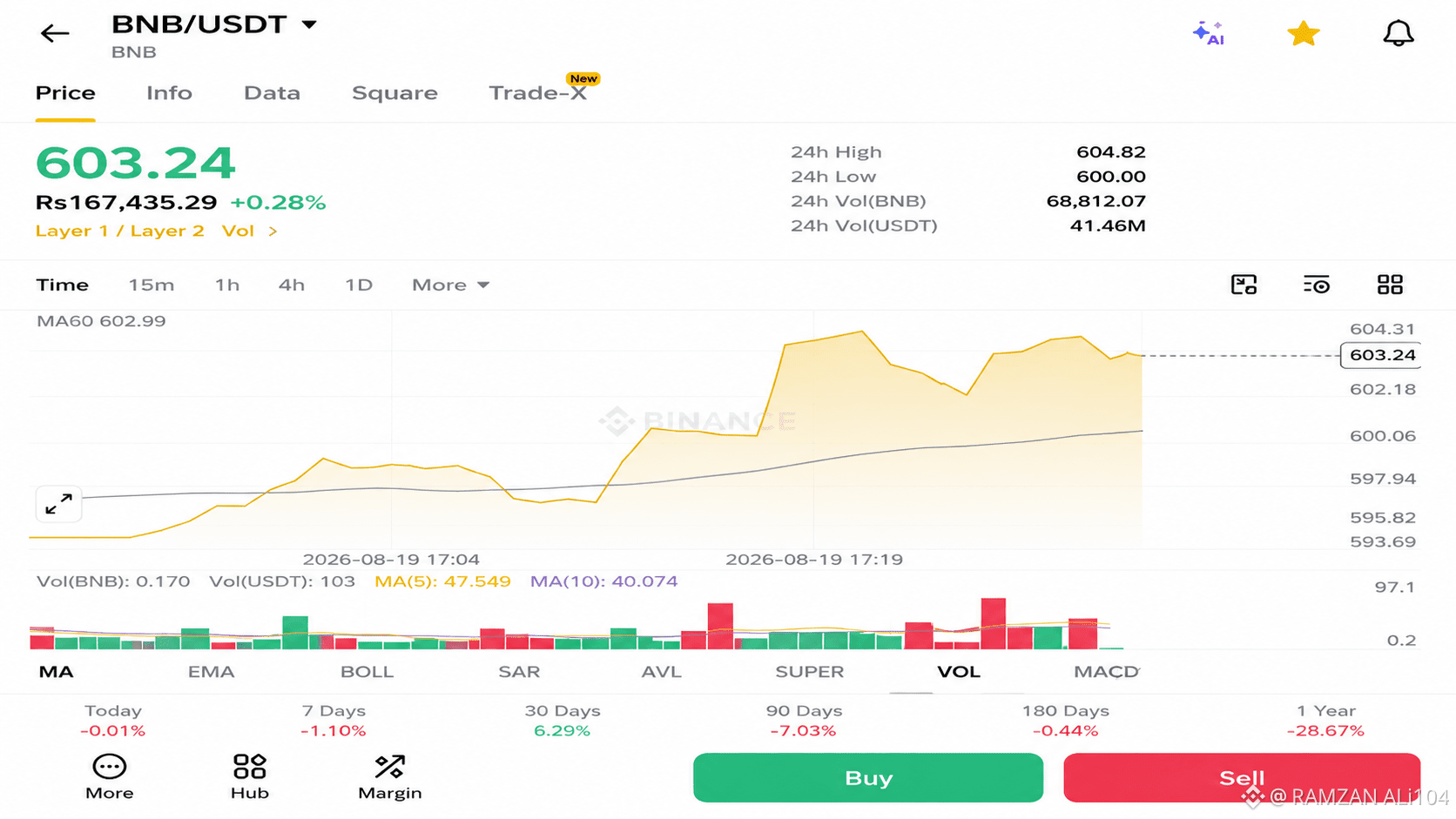This screenshot has width=1456, height=819.
Task: Switch to the Price tab
Action: (x=65, y=93)
